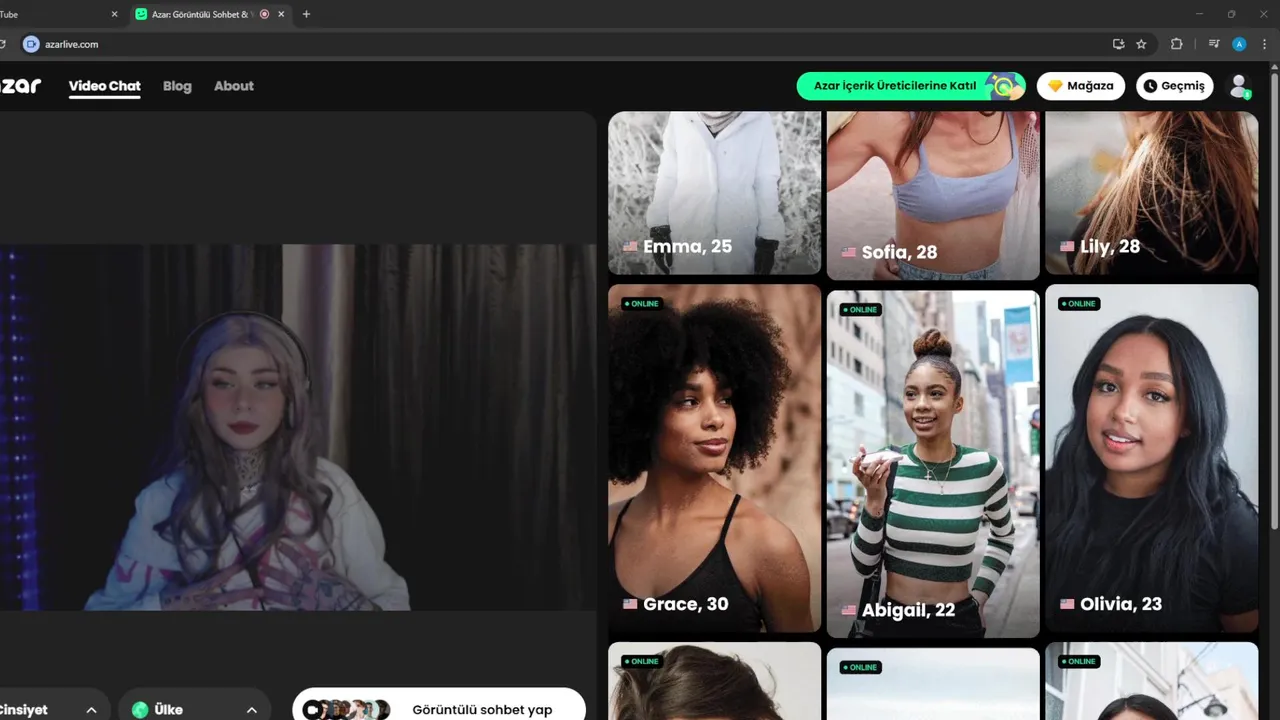Open the Blog menu item
Image resolution: width=1280 pixels, height=720 pixels.
click(177, 86)
